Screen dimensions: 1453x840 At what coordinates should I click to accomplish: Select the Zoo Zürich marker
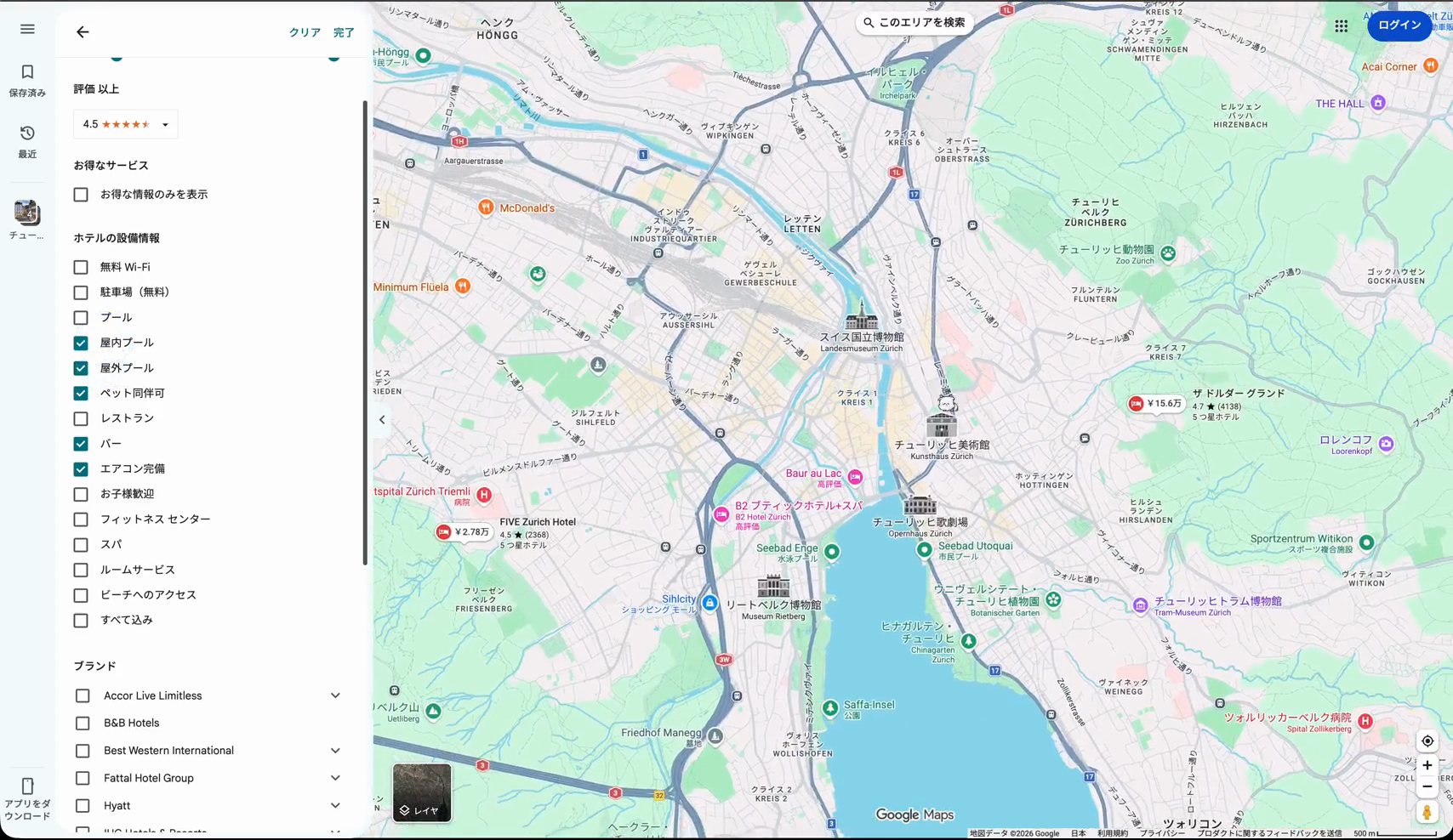click(x=1168, y=253)
